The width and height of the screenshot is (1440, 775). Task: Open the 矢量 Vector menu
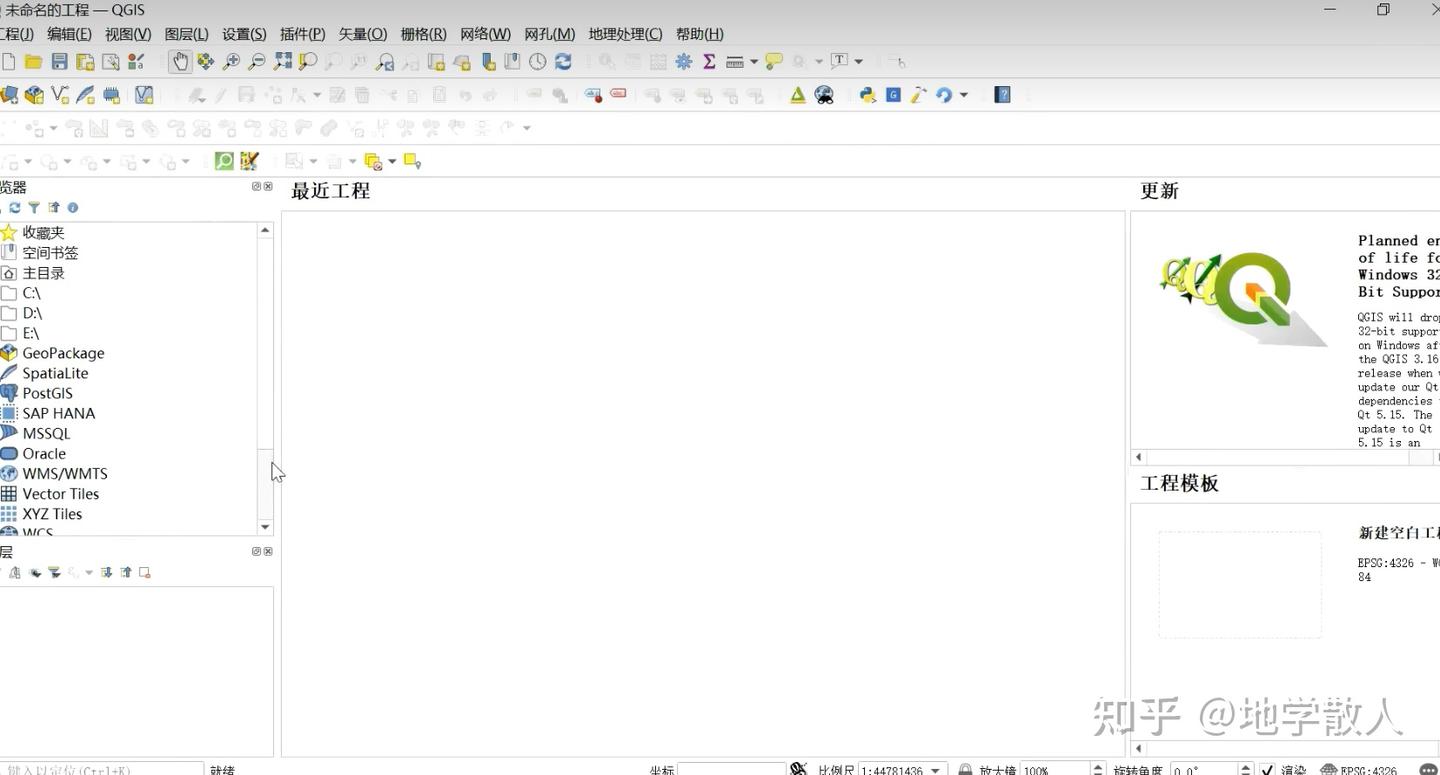362,33
